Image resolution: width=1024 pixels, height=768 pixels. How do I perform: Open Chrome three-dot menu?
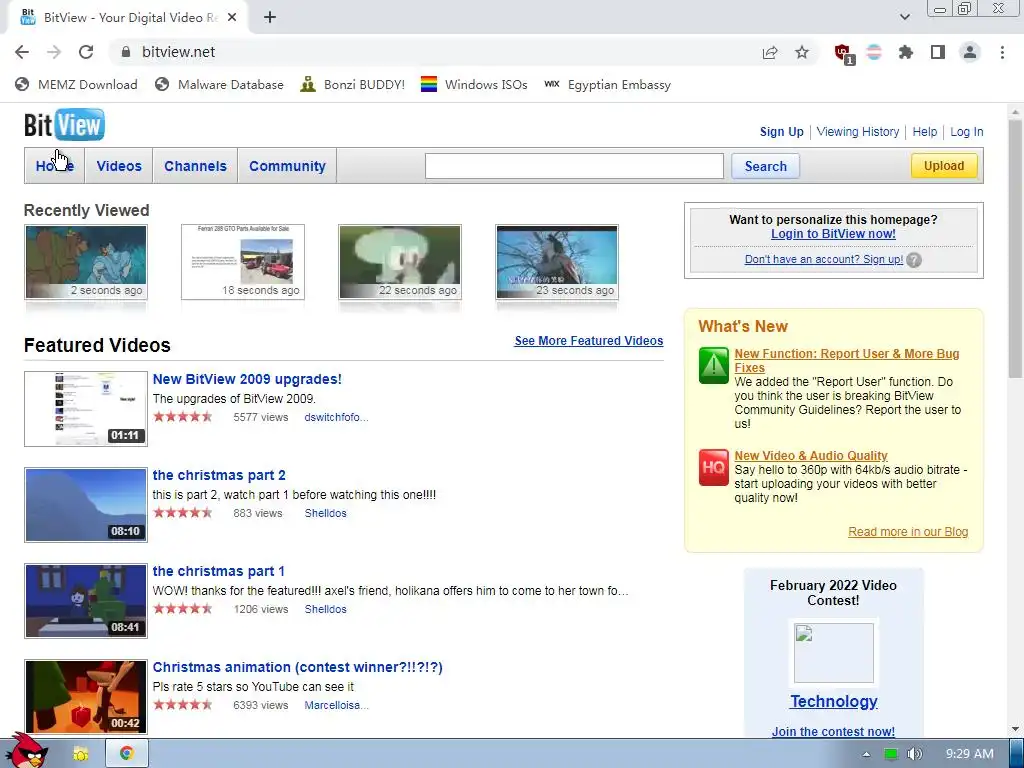click(x=1002, y=52)
